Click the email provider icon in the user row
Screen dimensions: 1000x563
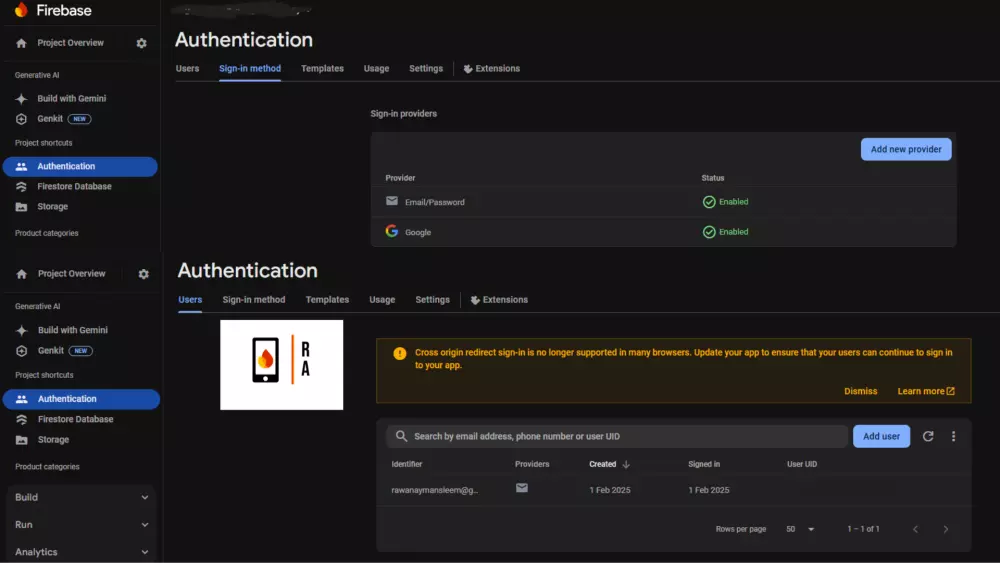tap(522, 488)
